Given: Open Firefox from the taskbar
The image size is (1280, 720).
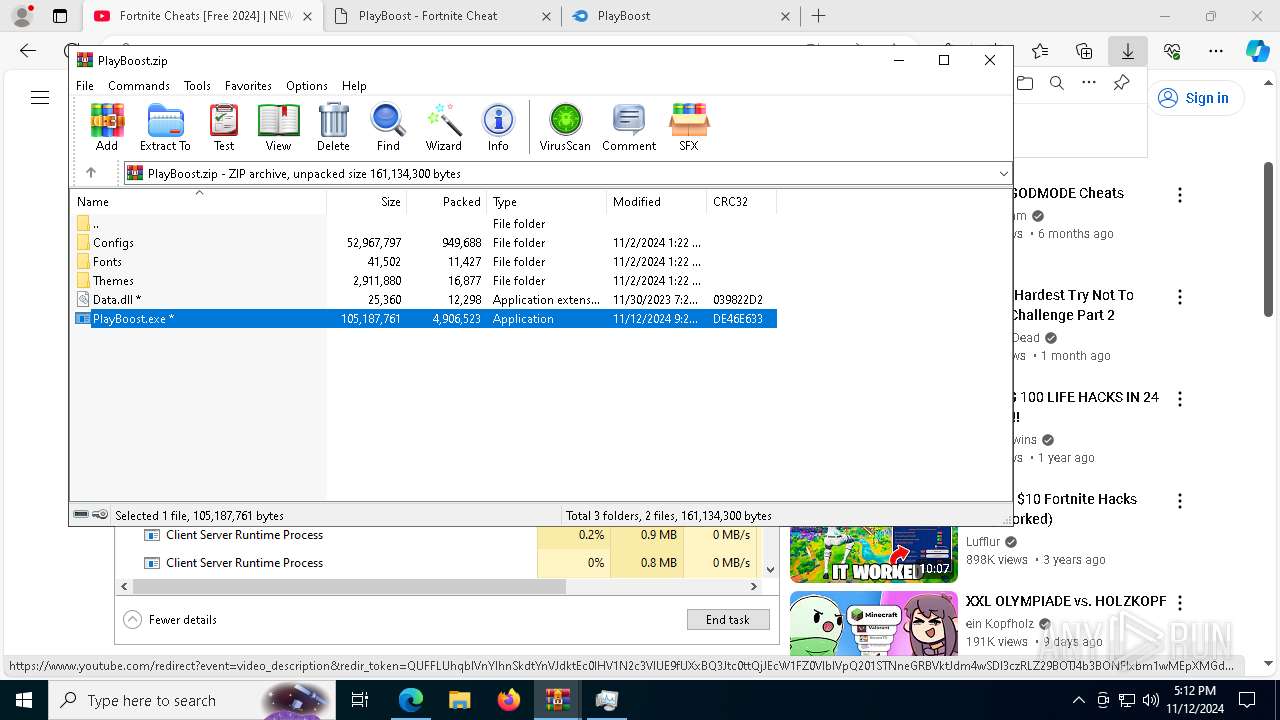Looking at the screenshot, I should click(509, 700).
